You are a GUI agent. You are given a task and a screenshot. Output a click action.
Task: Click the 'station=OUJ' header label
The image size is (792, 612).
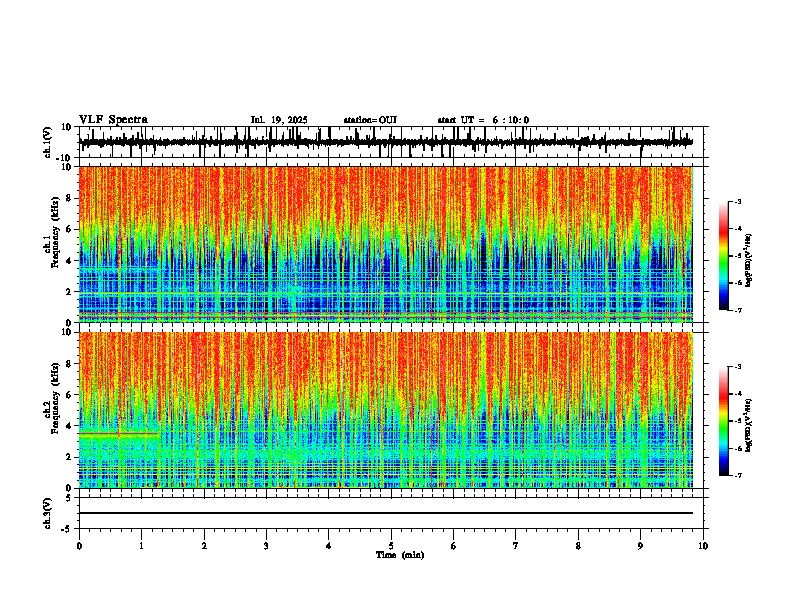point(370,120)
